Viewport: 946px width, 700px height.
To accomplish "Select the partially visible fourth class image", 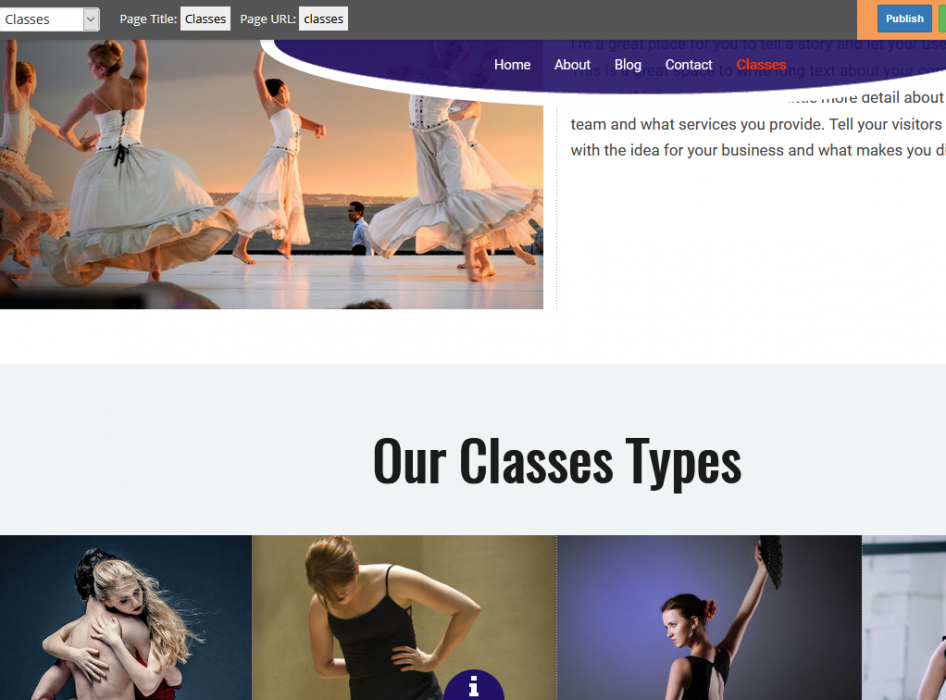I will pos(904,617).
